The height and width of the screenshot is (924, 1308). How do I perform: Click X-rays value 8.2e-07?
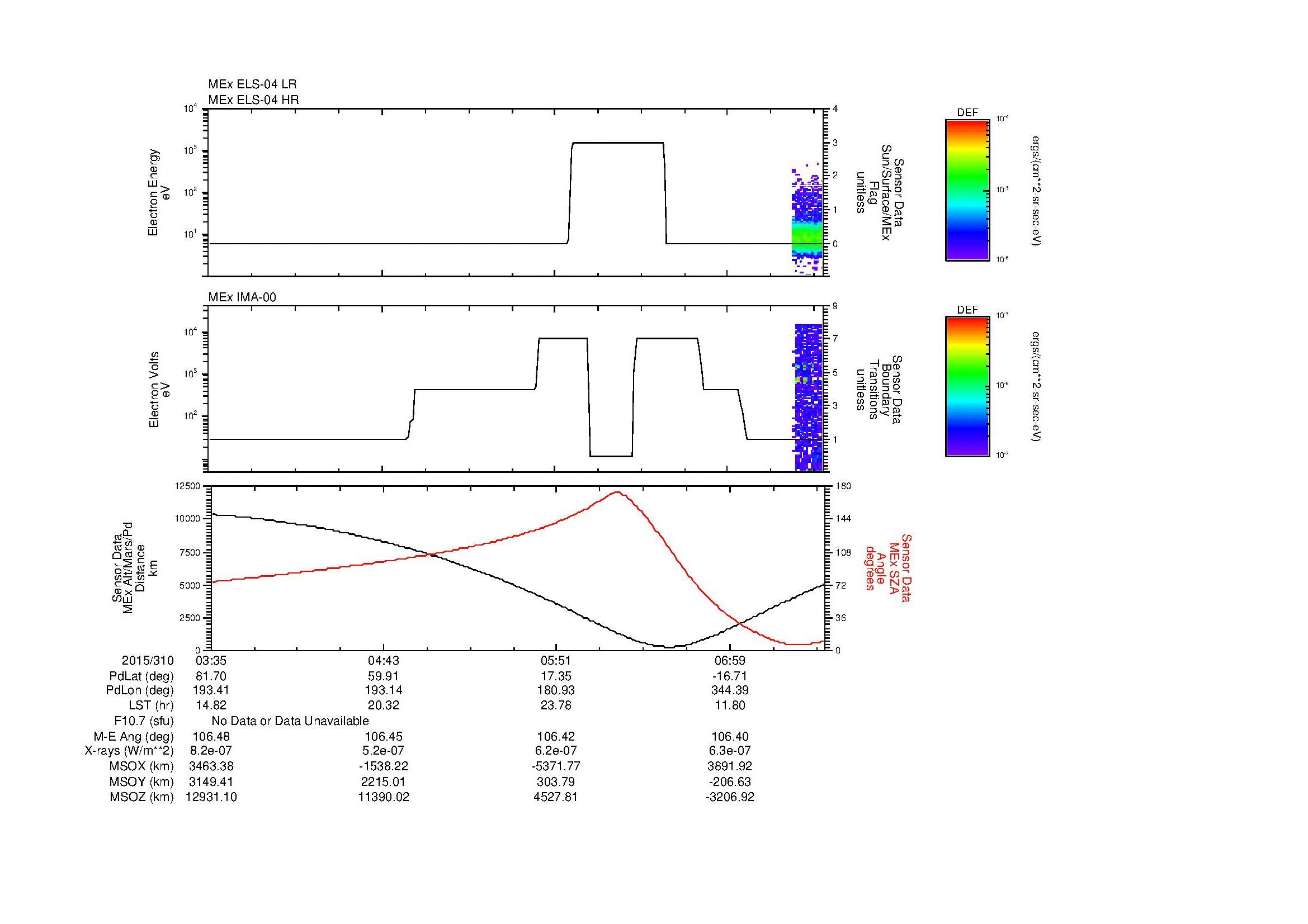pos(211,751)
